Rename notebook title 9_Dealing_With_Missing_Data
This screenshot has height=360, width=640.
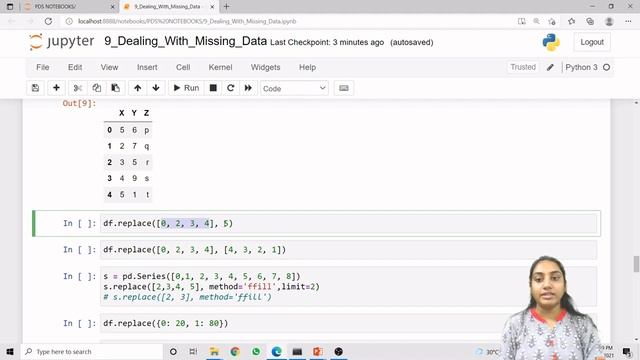(x=185, y=41)
